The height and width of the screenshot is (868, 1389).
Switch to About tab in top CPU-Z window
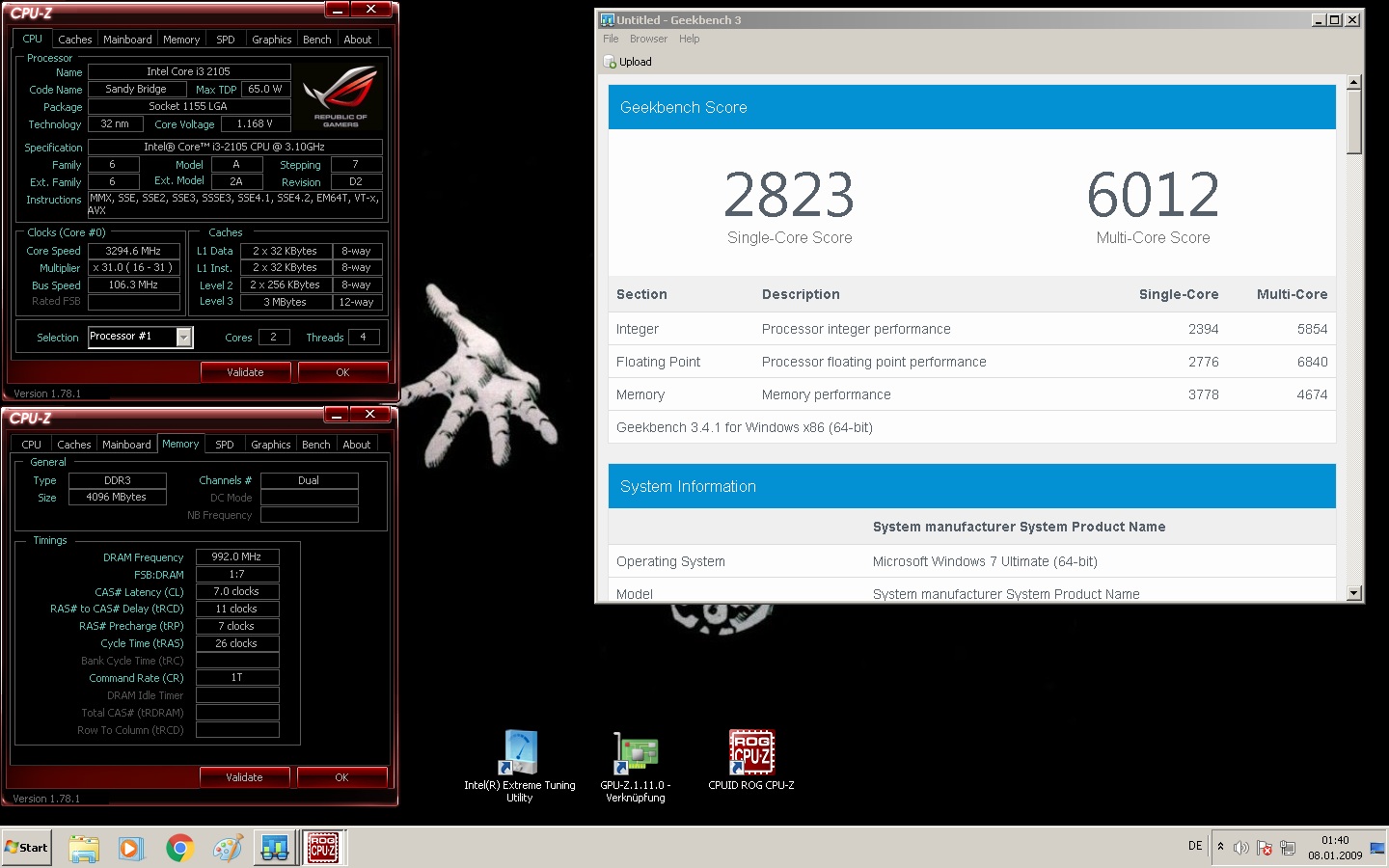point(358,40)
